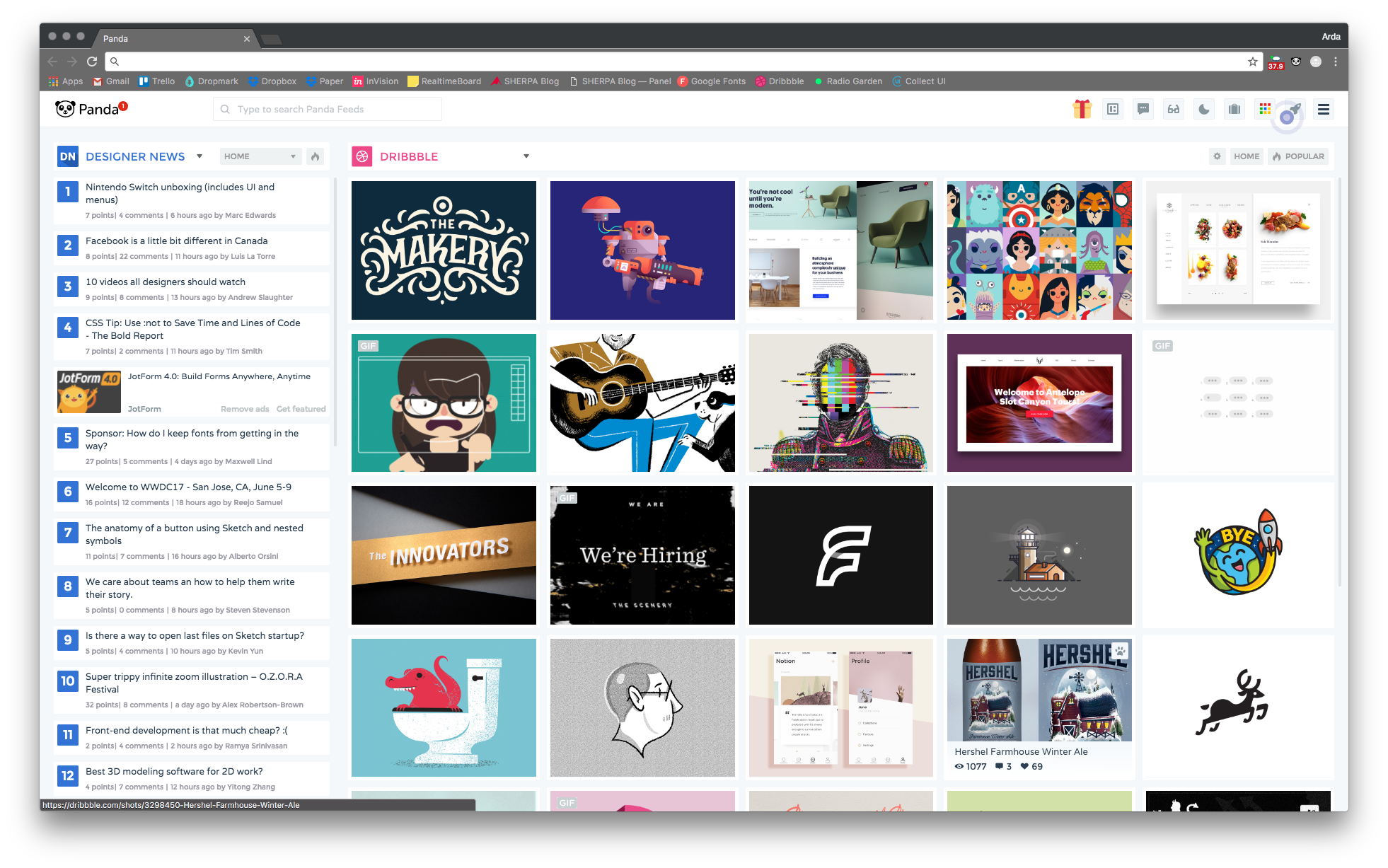
Task: Click Hershel Farmhouse Winter Ale title
Action: point(1021,751)
